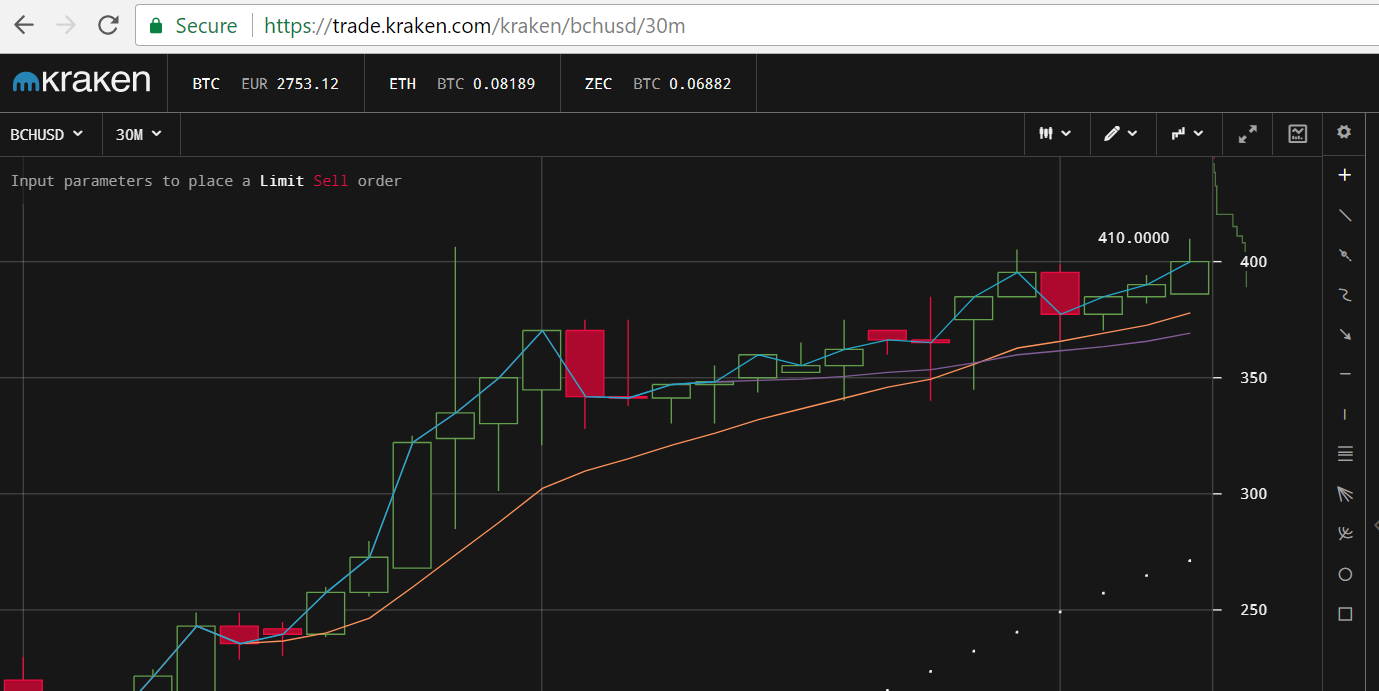
Task: Click the 400 price axis label
Action: (1254, 262)
